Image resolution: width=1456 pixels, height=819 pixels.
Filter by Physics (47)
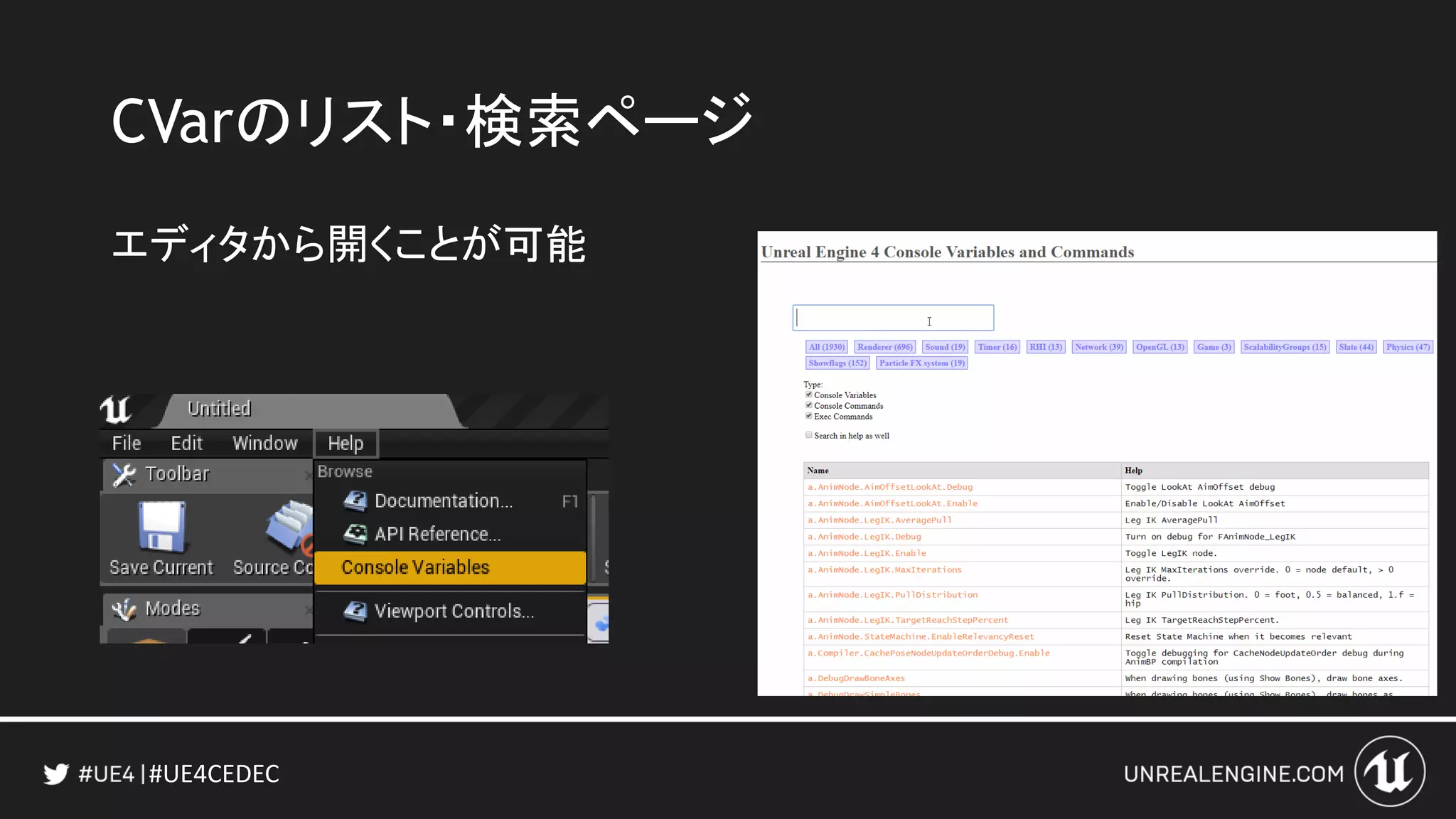tap(1408, 347)
